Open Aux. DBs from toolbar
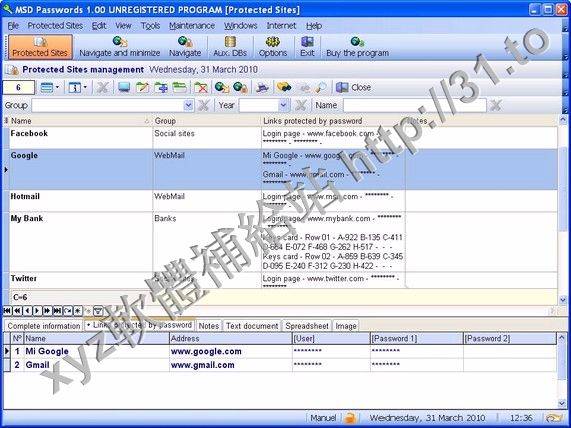 click(x=230, y=47)
